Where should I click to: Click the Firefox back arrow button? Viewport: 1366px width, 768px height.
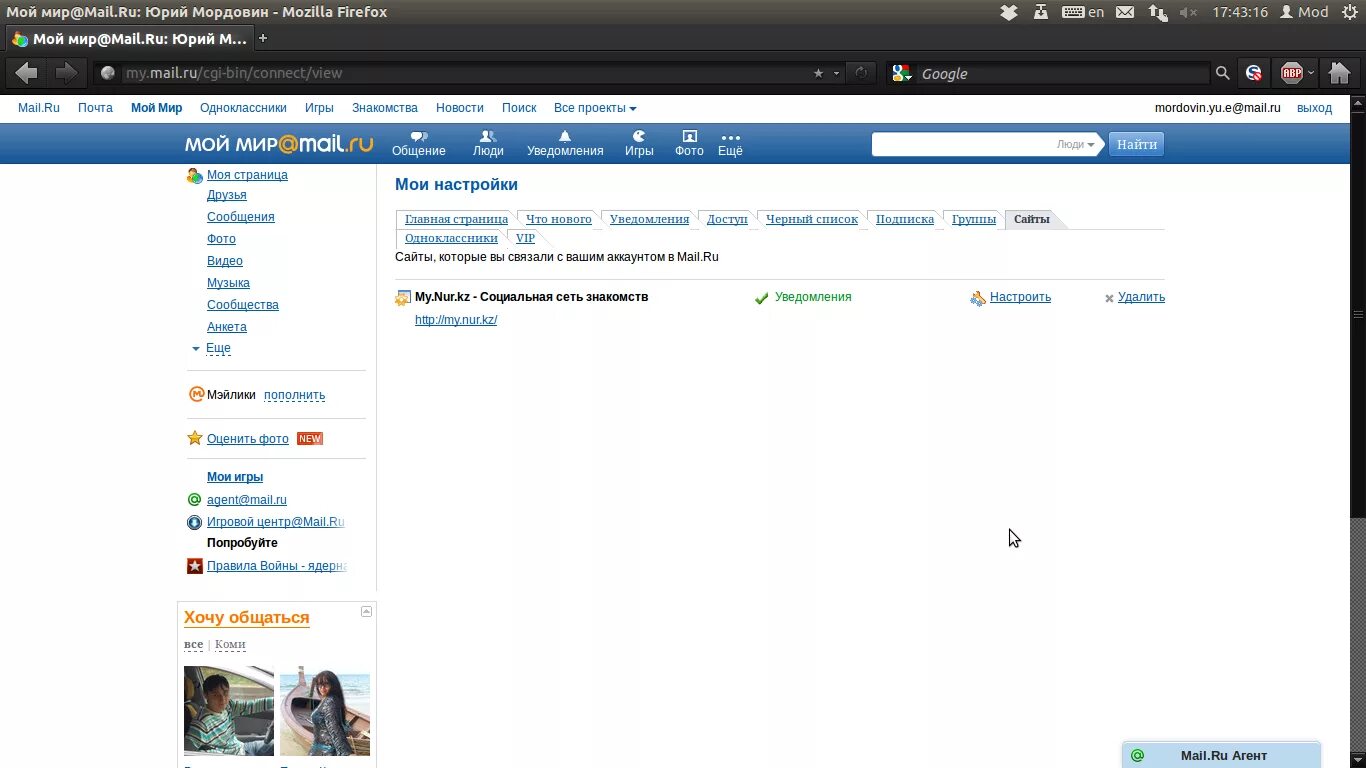point(27,73)
